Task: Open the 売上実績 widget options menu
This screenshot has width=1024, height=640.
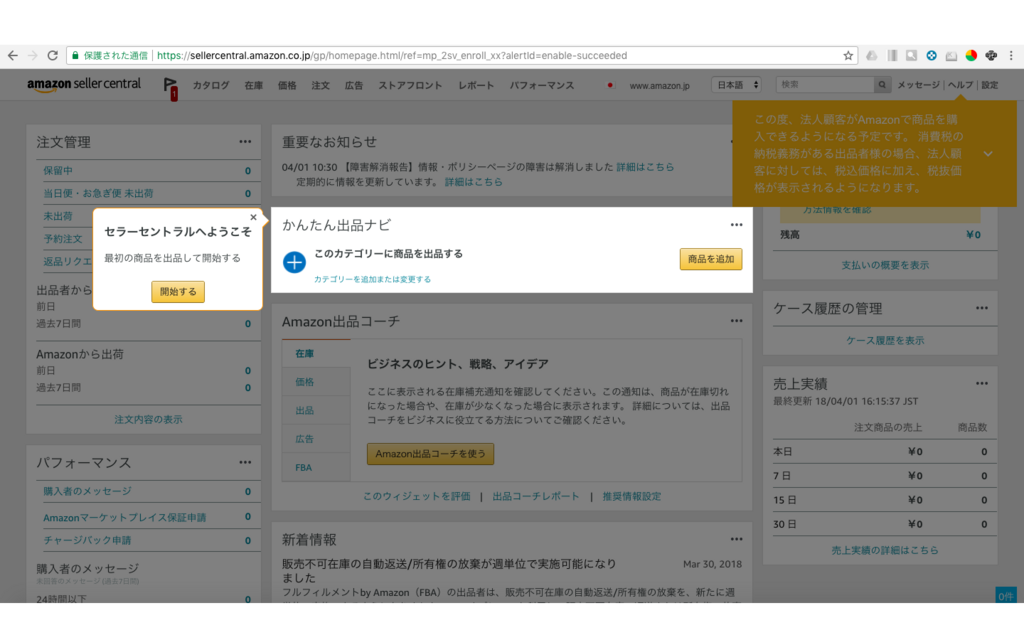Action: point(982,383)
